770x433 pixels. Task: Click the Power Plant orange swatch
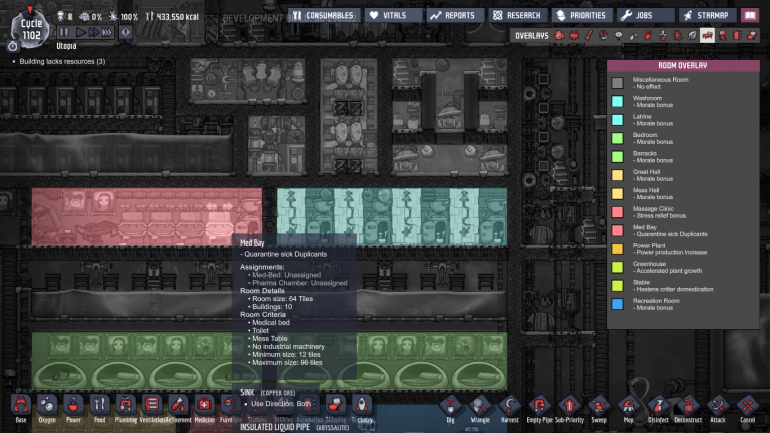coord(617,248)
